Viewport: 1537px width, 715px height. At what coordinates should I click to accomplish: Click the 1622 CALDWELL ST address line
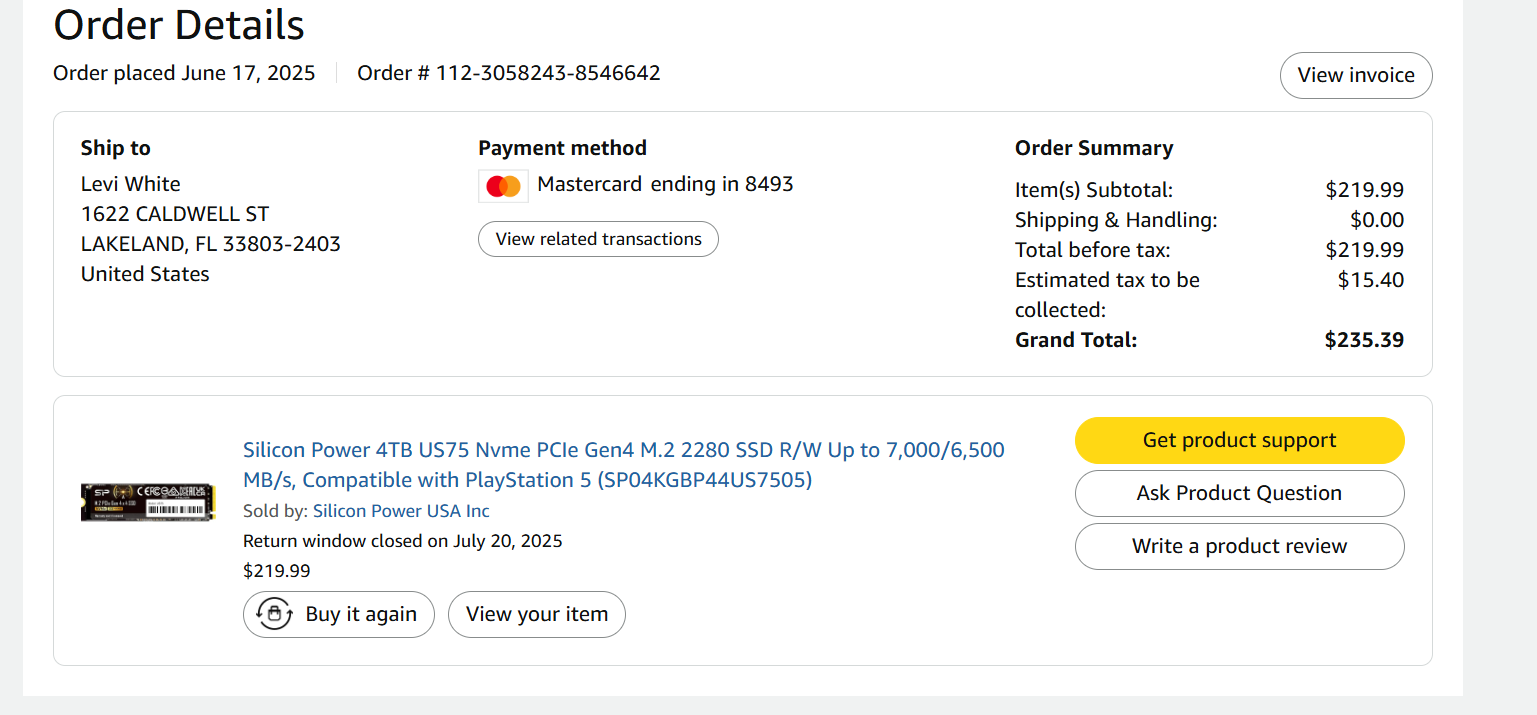pyautogui.click(x=175, y=214)
